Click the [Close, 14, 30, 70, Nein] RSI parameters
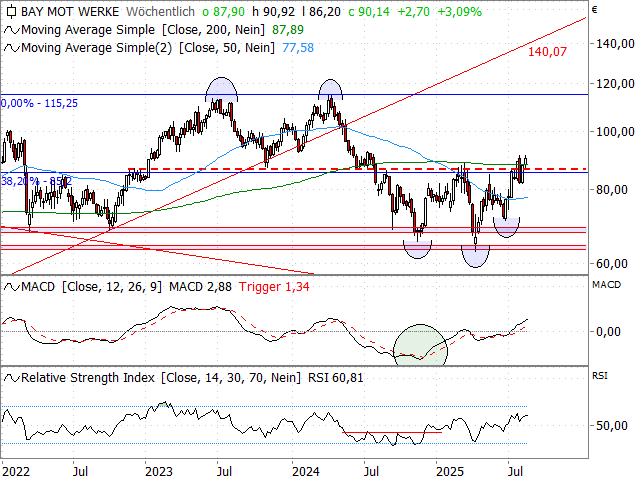 [231, 378]
